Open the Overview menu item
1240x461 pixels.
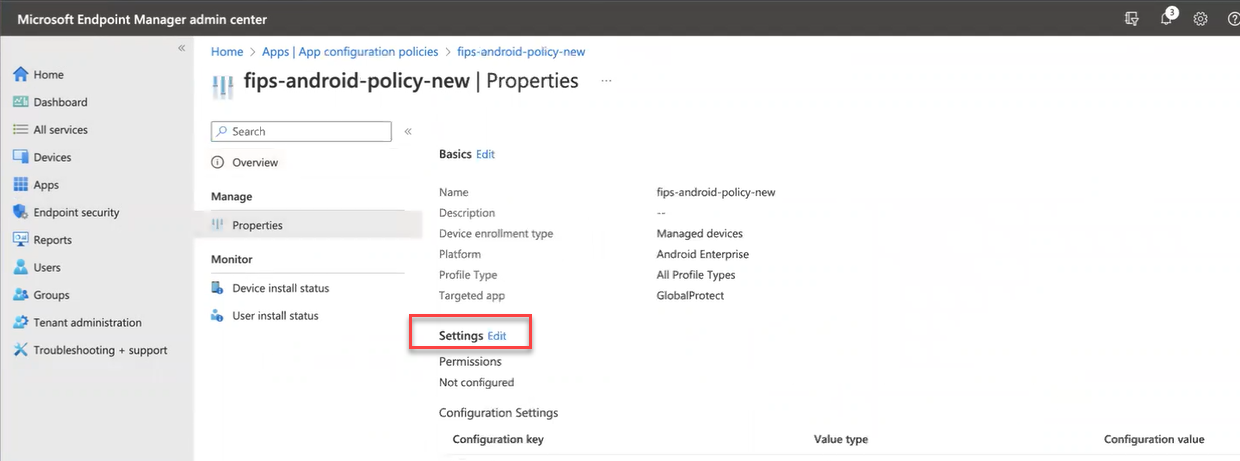[x=255, y=162]
